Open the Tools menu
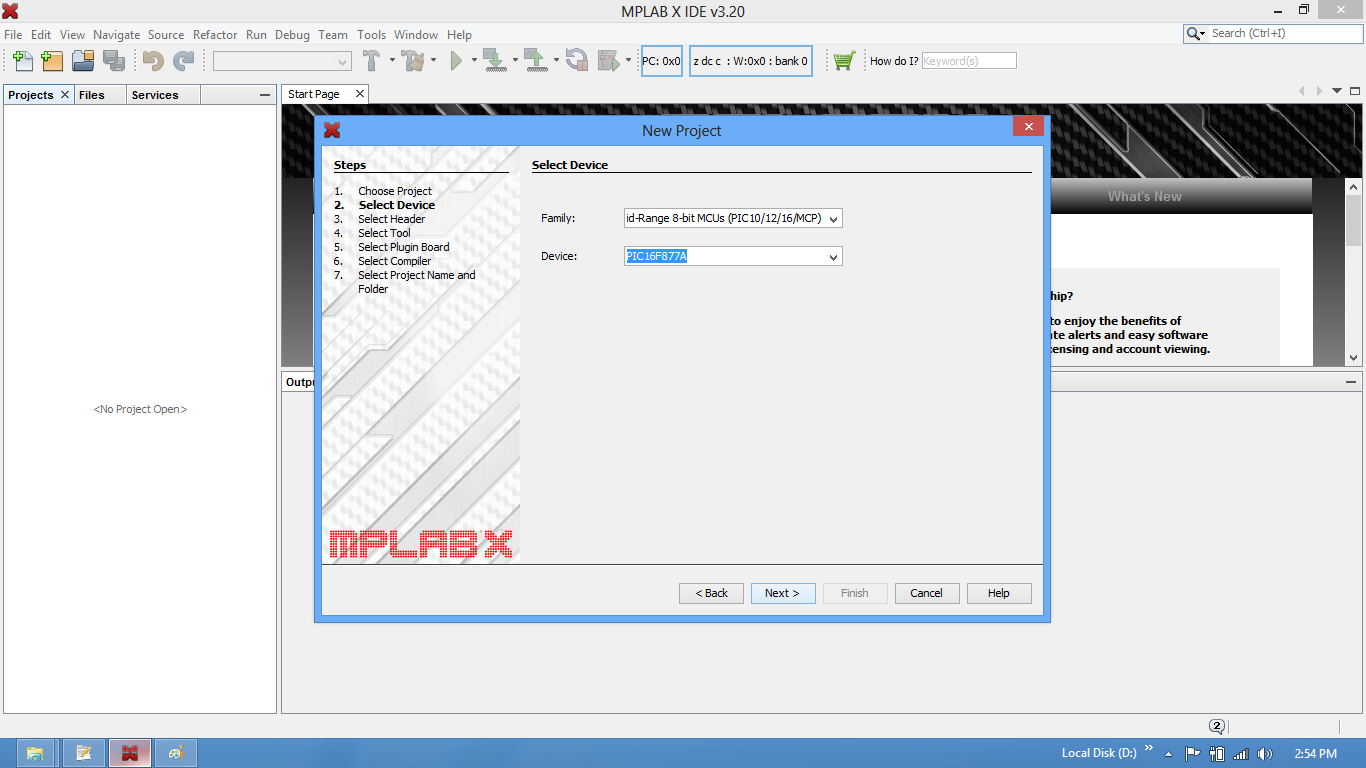1366x768 pixels. point(371,35)
